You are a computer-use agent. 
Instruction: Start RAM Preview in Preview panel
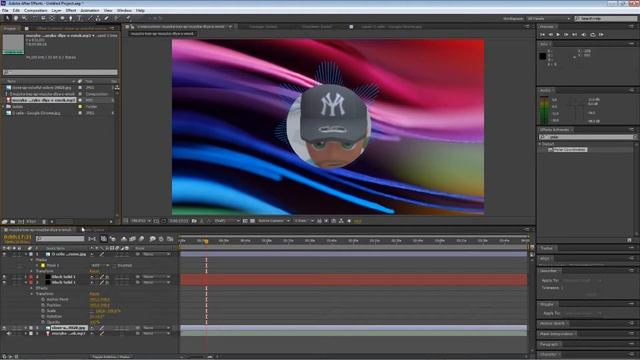tap(601, 35)
